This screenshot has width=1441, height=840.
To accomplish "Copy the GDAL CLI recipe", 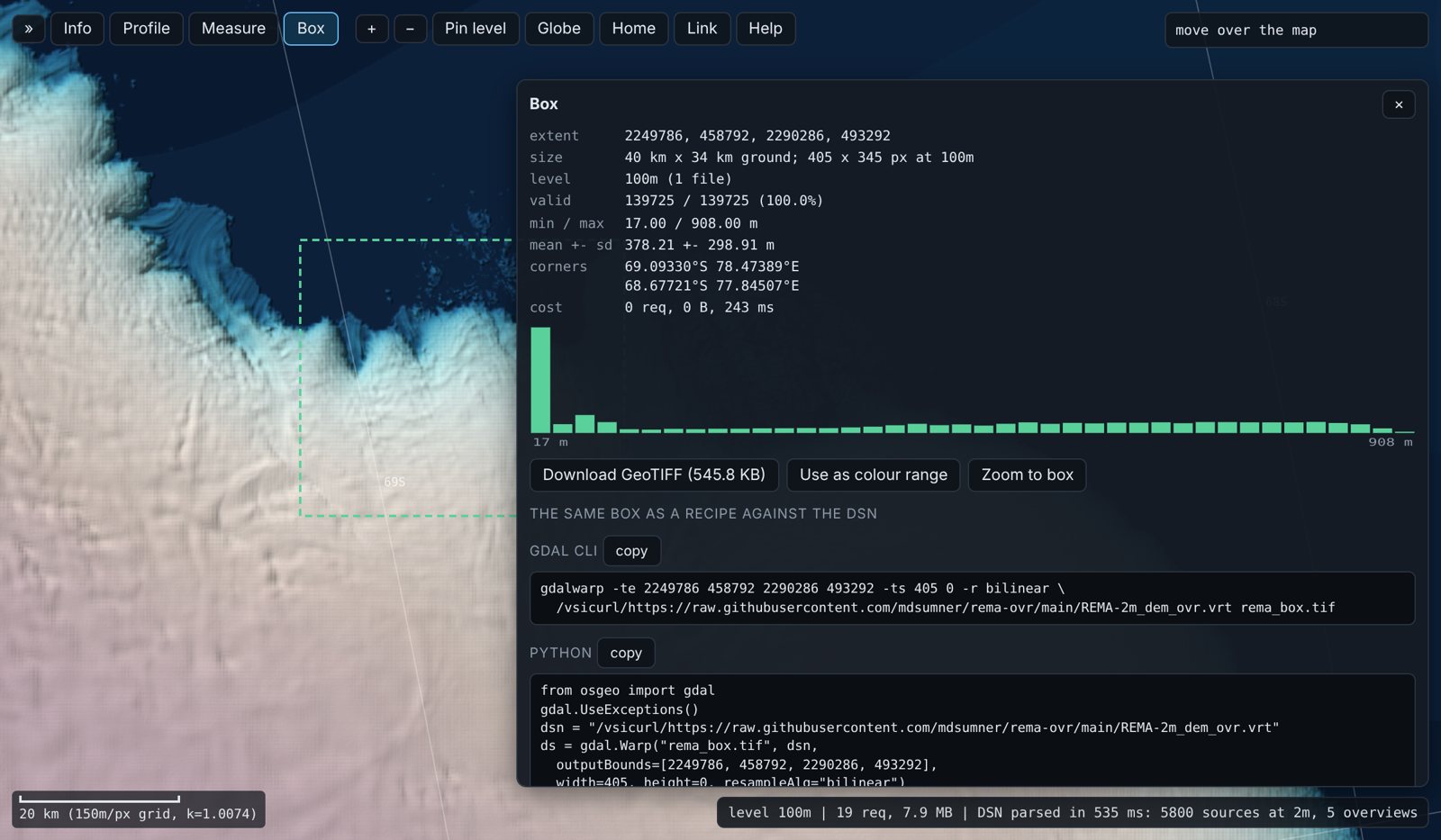I will pyautogui.click(x=631, y=551).
